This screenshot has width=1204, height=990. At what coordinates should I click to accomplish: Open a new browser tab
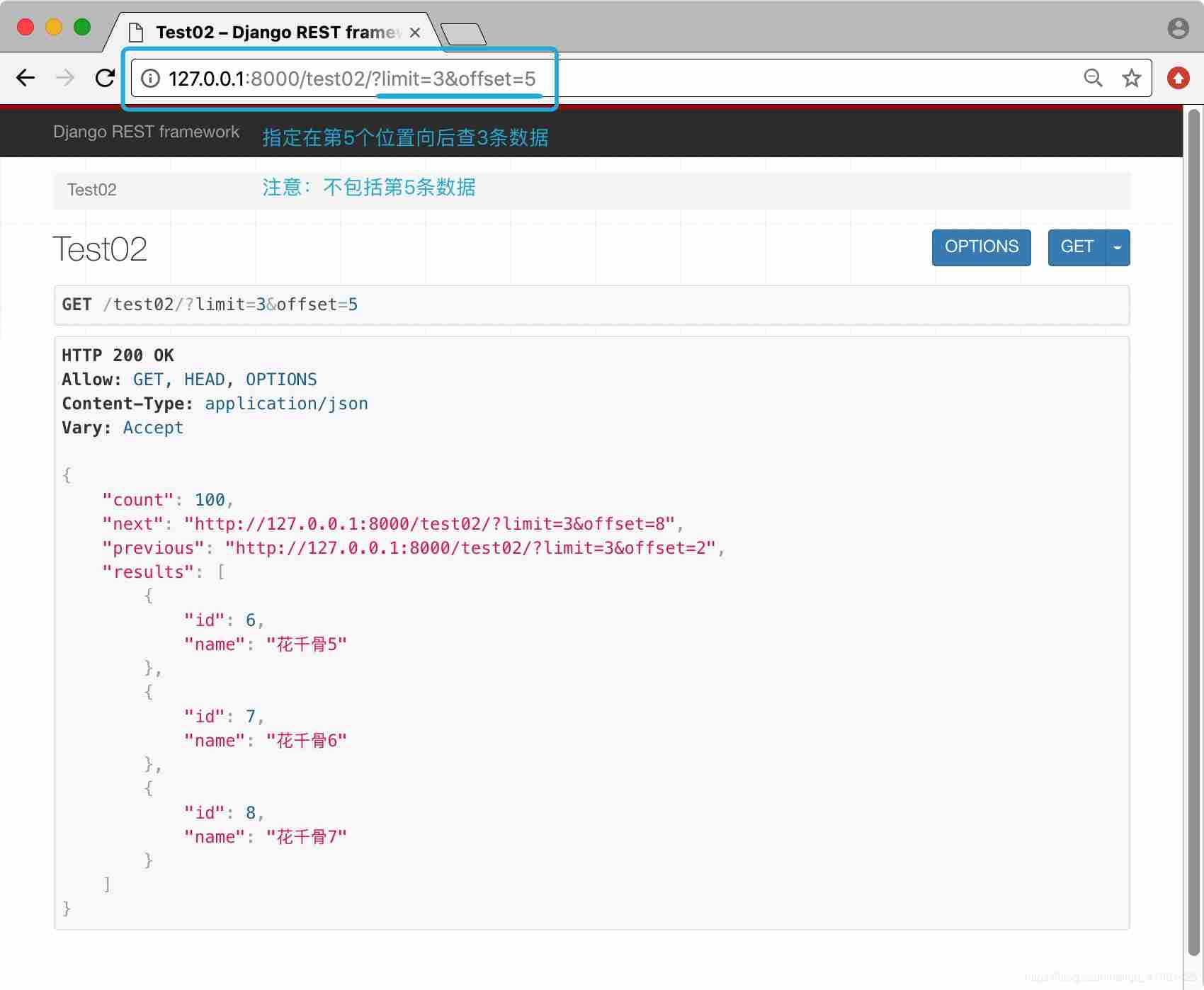(x=463, y=34)
